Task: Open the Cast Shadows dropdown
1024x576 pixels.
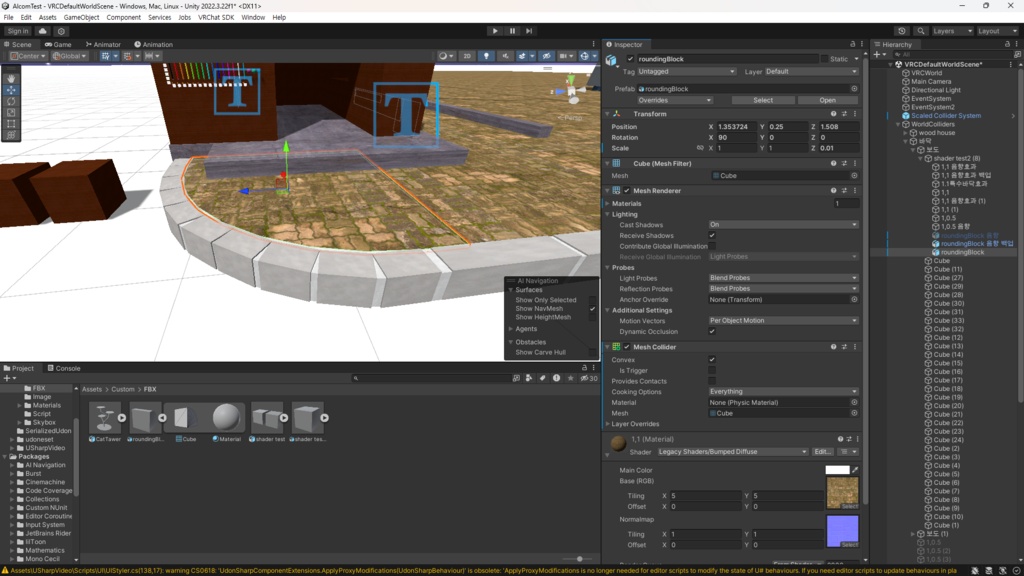Action: coord(783,225)
